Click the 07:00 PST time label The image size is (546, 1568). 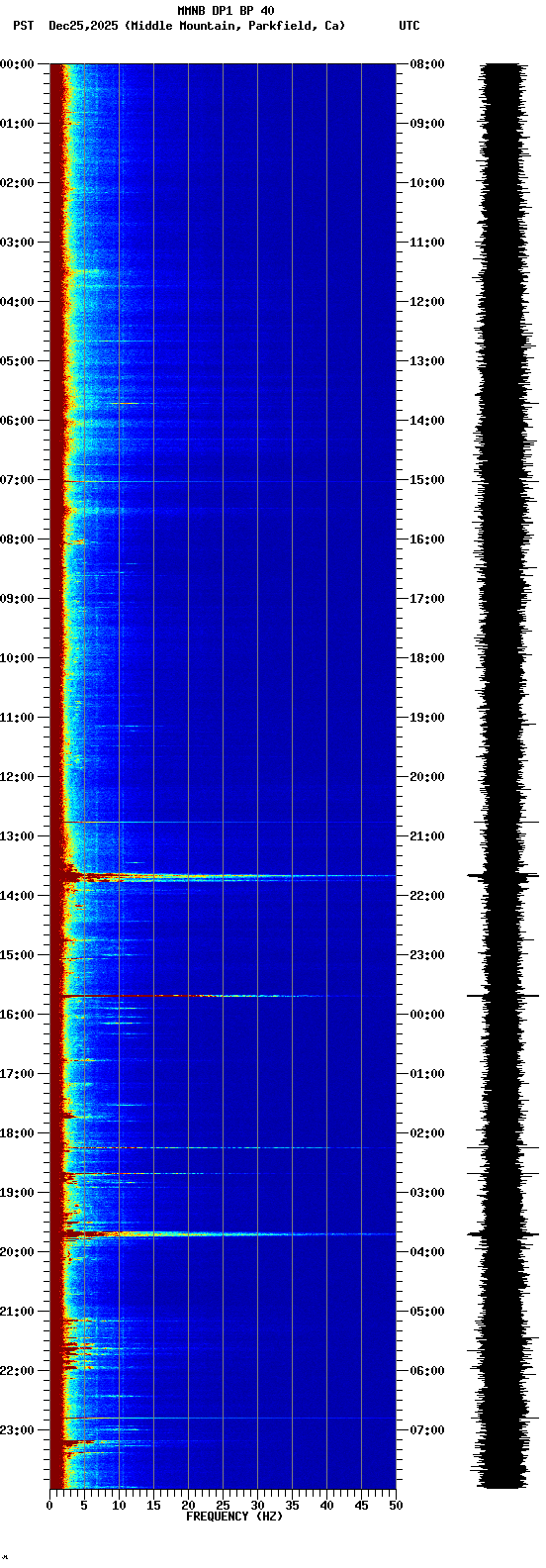(17, 480)
